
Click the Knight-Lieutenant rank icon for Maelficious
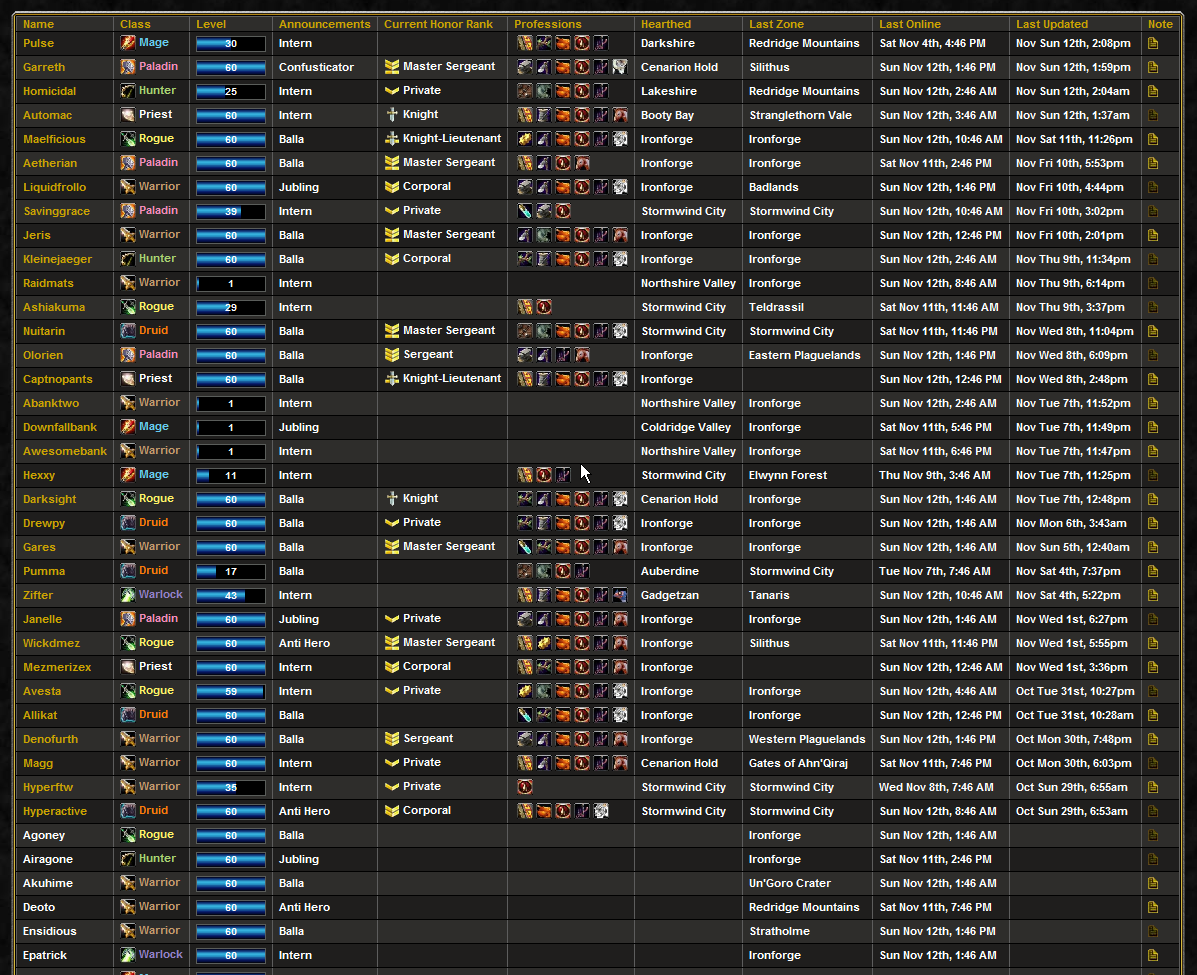point(392,139)
